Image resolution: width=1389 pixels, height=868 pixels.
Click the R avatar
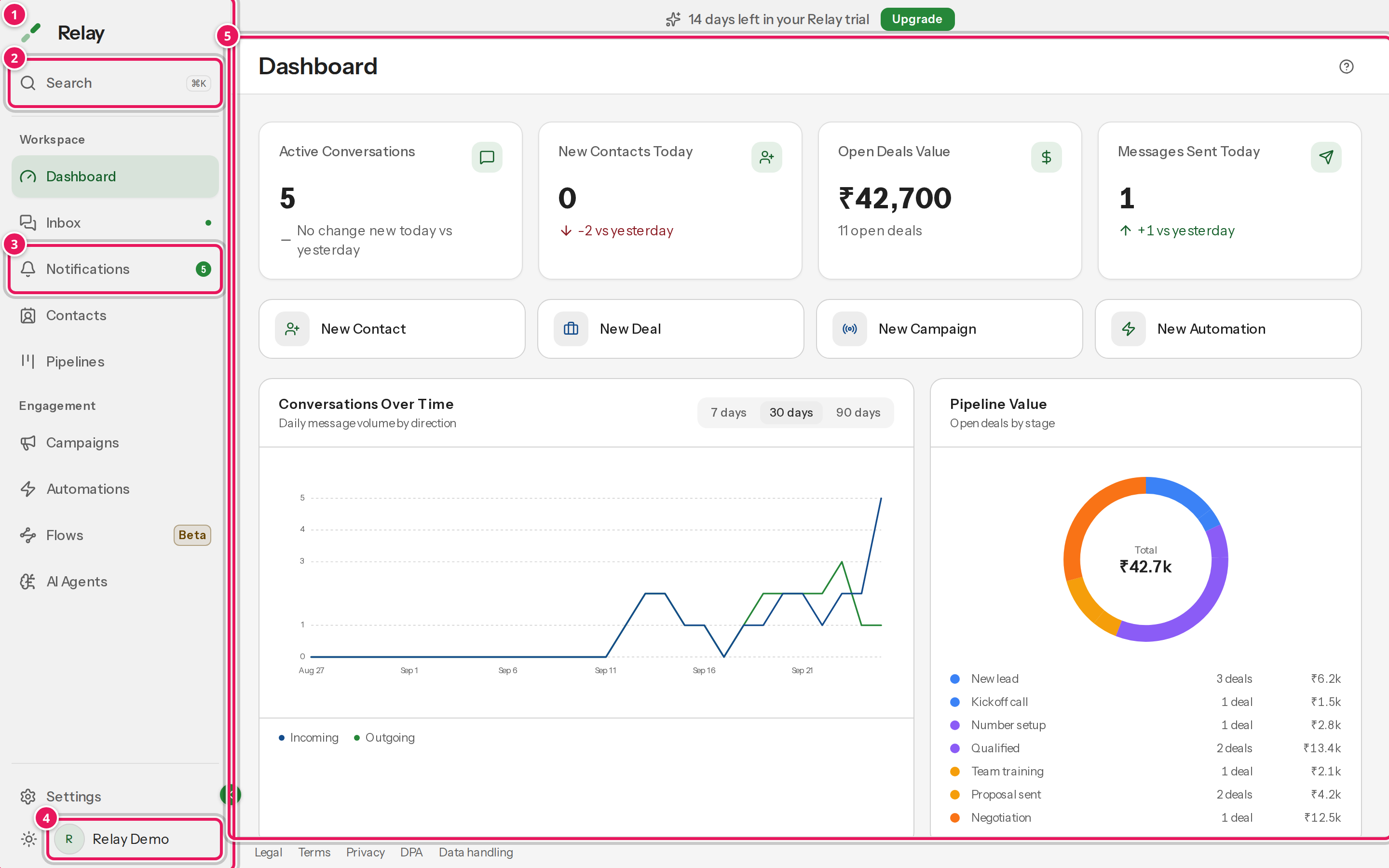(x=69, y=839)
